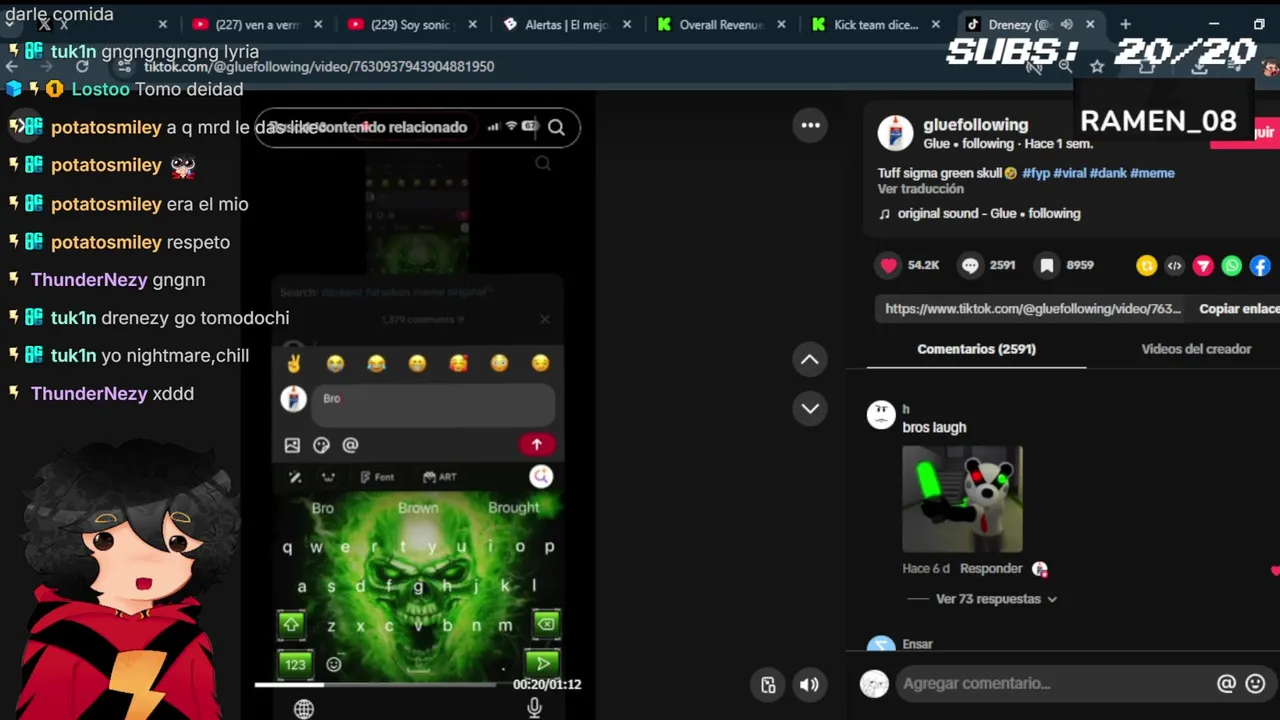Switch to Videos del creador tab
Image resolution: width=1280 pixels, height=720 pixels.
pos(1196,349)
